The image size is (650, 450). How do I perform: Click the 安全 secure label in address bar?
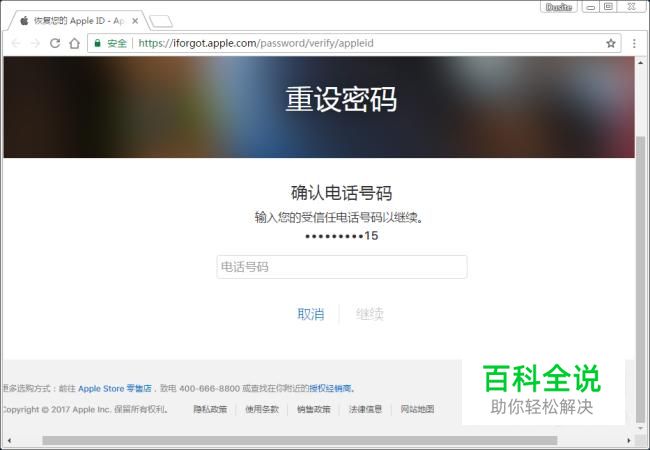pyautogui.click(x=117, y=43)
